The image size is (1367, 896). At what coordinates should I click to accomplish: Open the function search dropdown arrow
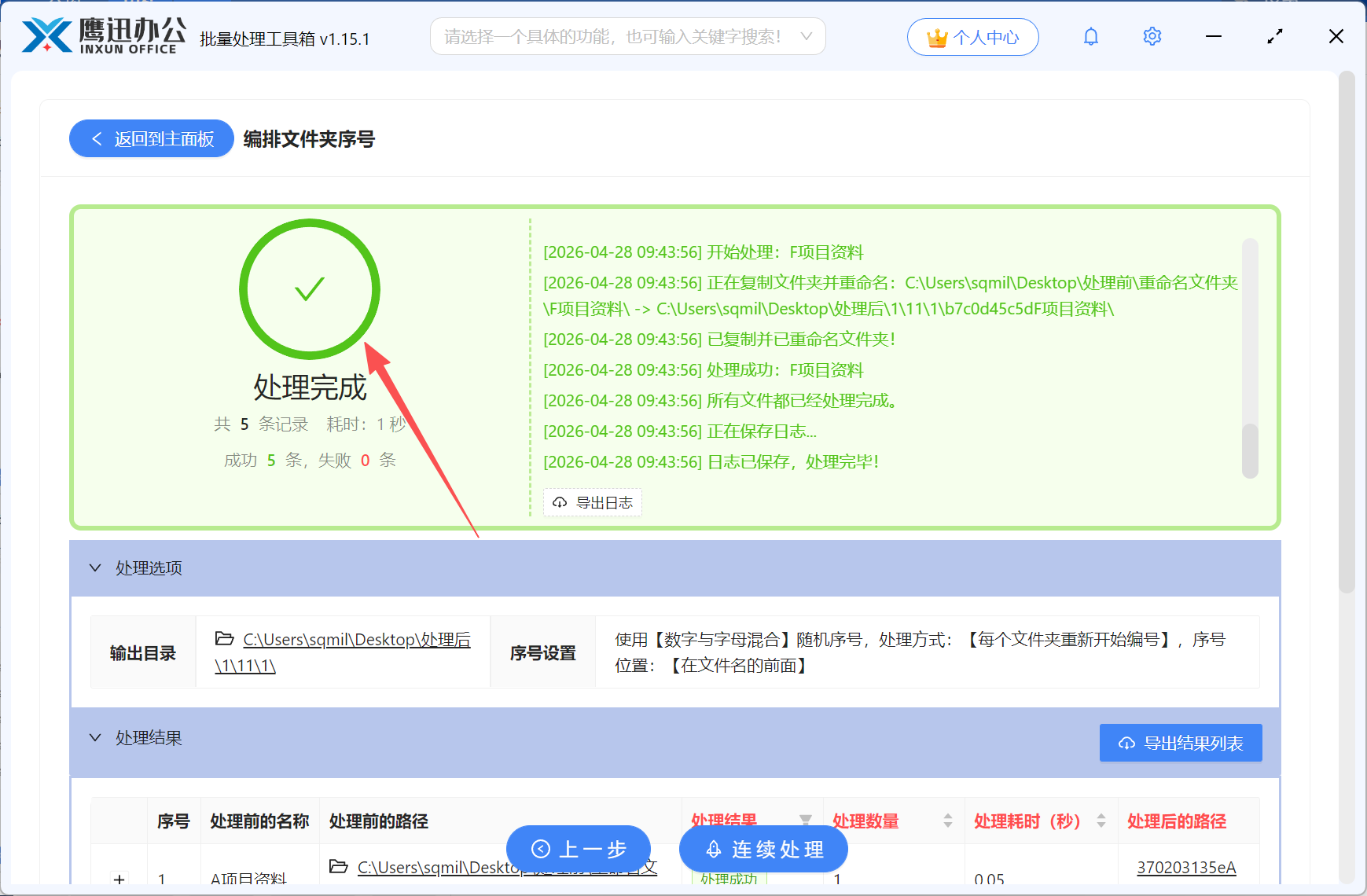click(x=805, y=36)
